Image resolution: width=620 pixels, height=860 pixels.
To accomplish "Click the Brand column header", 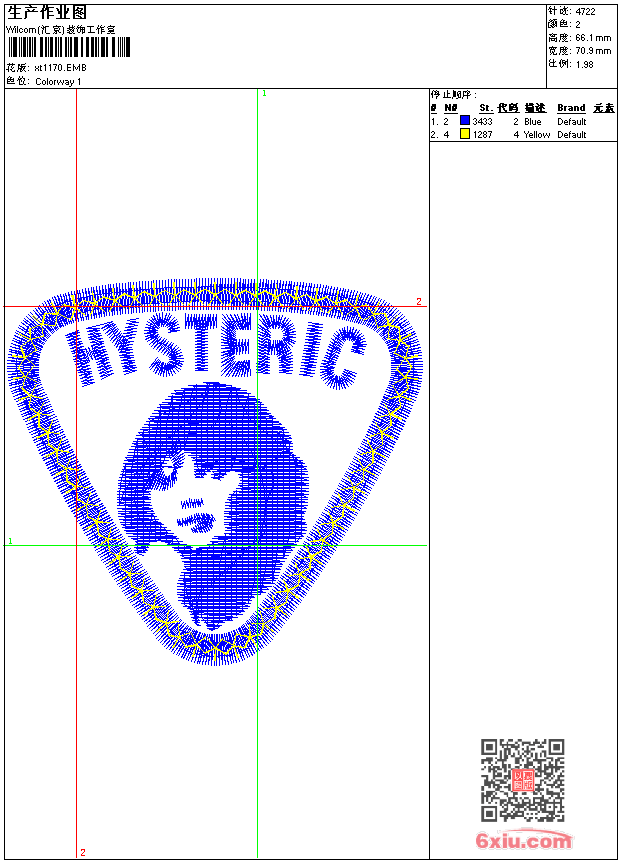I will click(x=571, y=108).
